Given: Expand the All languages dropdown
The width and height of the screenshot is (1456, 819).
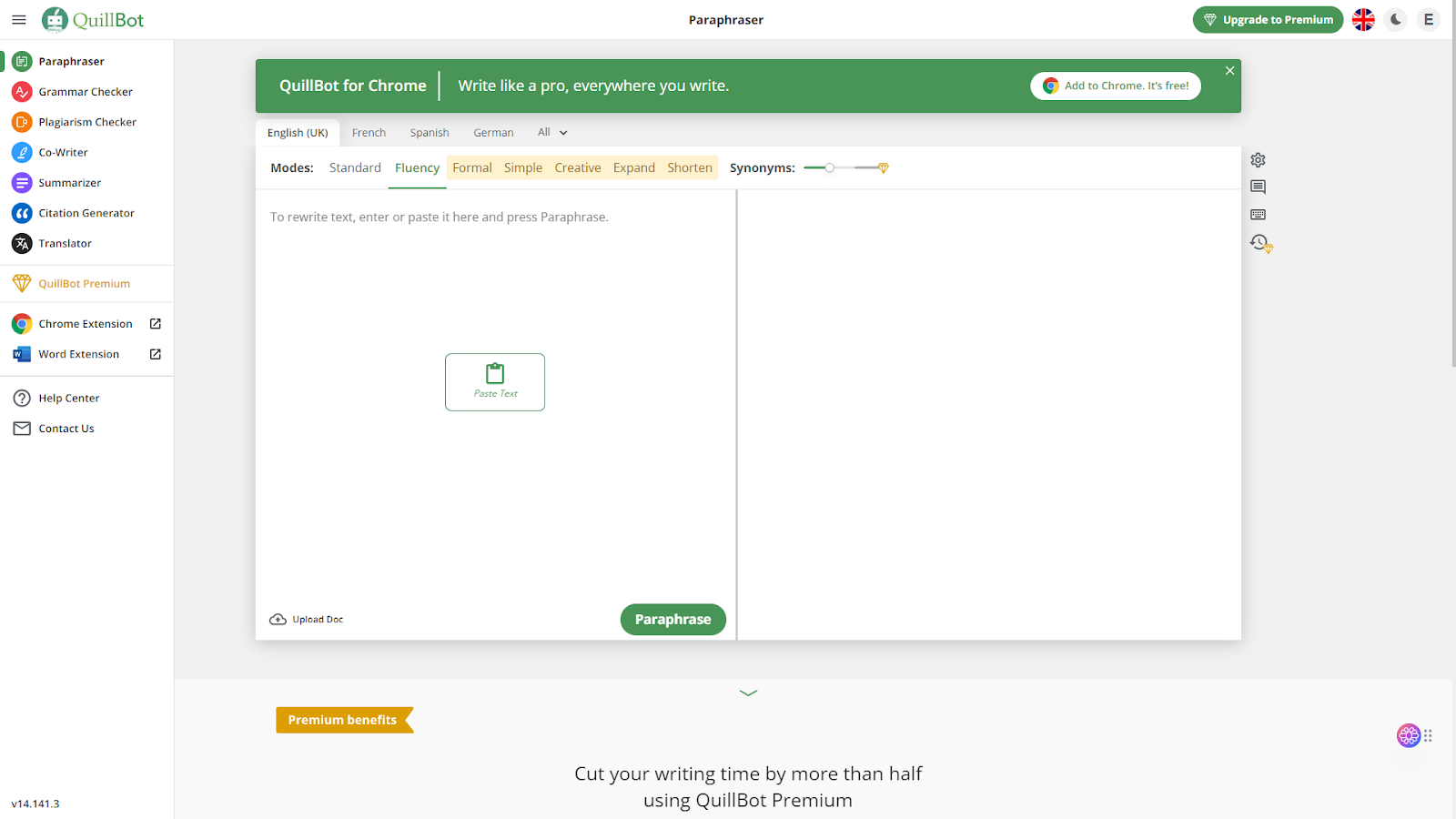Looking at the screenshot, I should [552, 132].
